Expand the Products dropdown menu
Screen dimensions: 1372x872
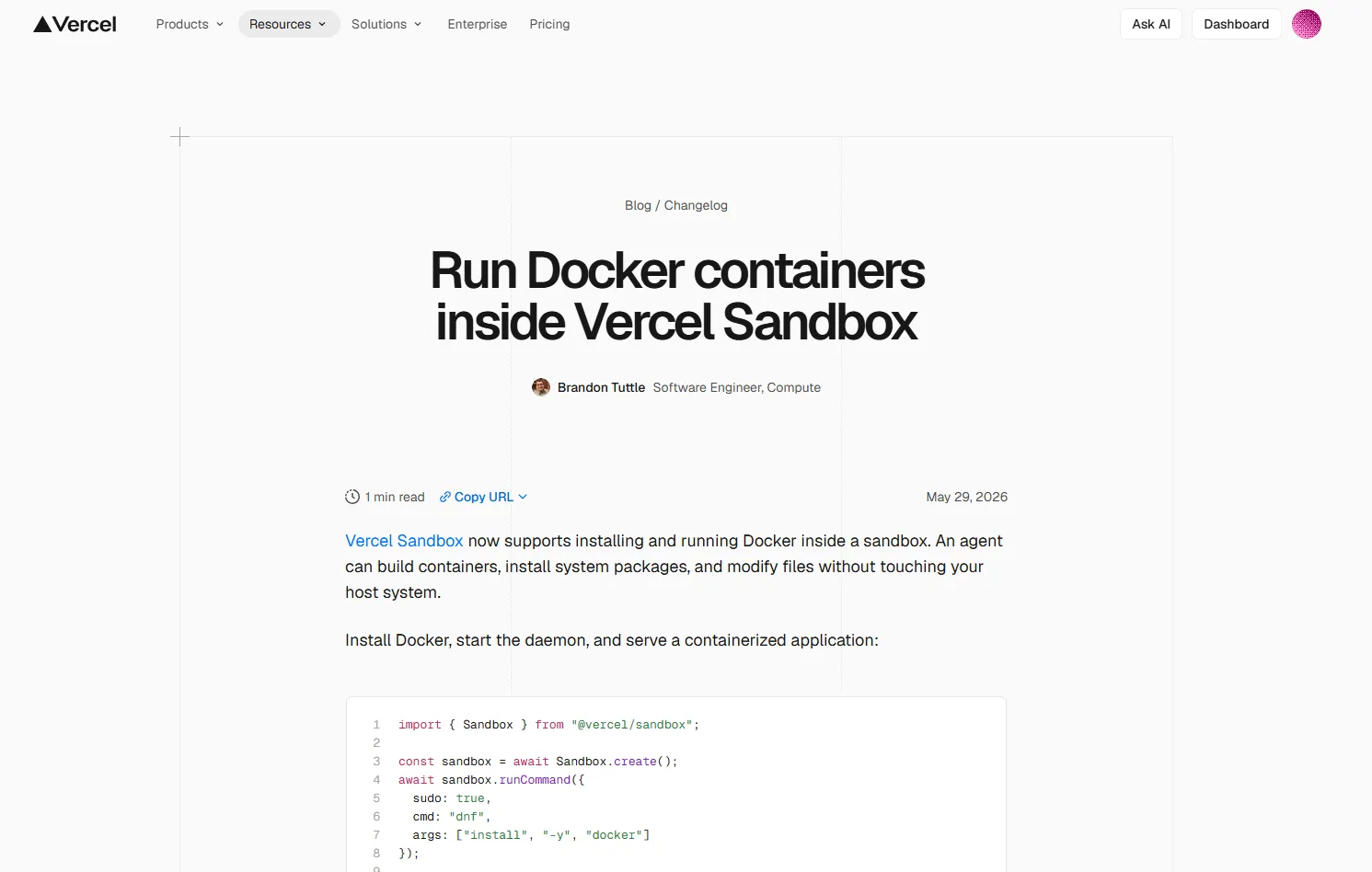pyautogui.click(x=190, y=24)
